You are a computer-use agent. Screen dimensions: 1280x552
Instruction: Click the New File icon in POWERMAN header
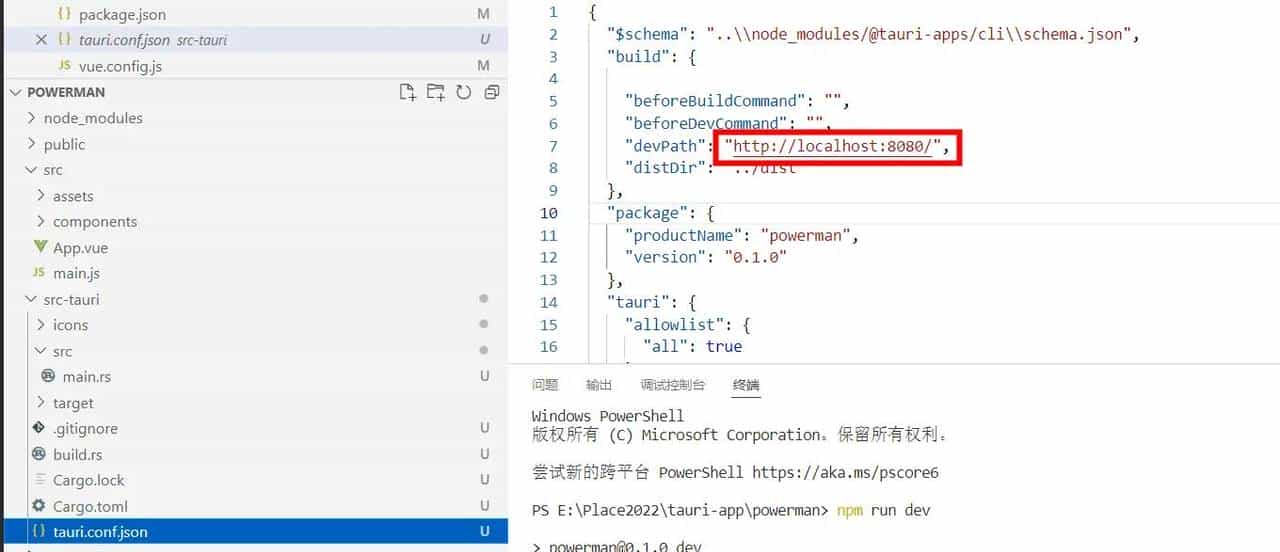click(407, 92)
